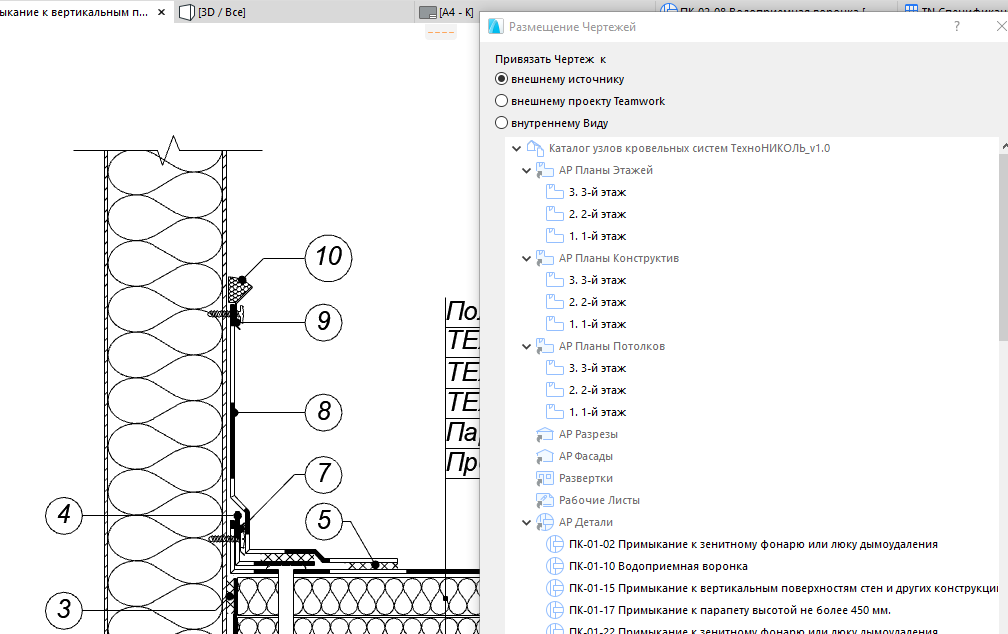Click the tree list vertical scrollbar

coord(1002,250)
